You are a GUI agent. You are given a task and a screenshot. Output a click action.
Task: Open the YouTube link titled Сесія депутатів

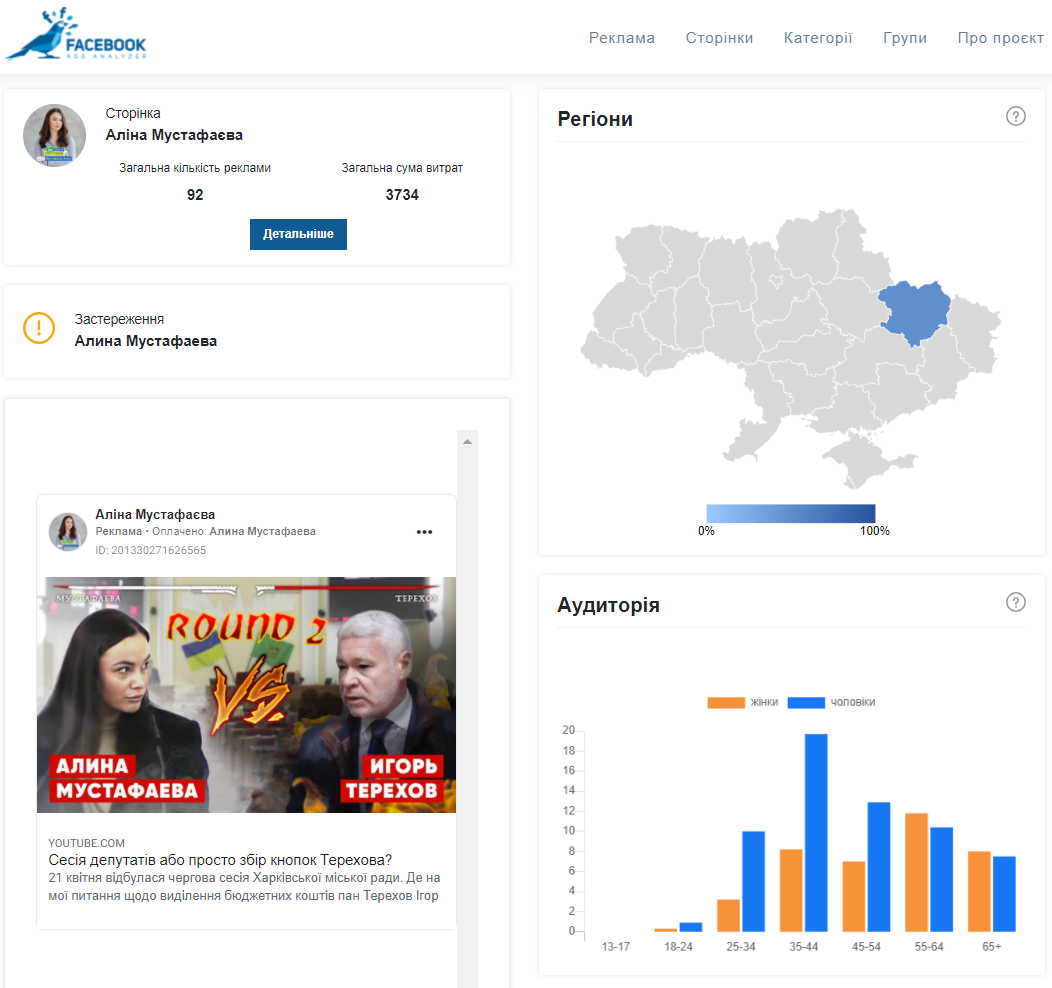click(220, 860)
